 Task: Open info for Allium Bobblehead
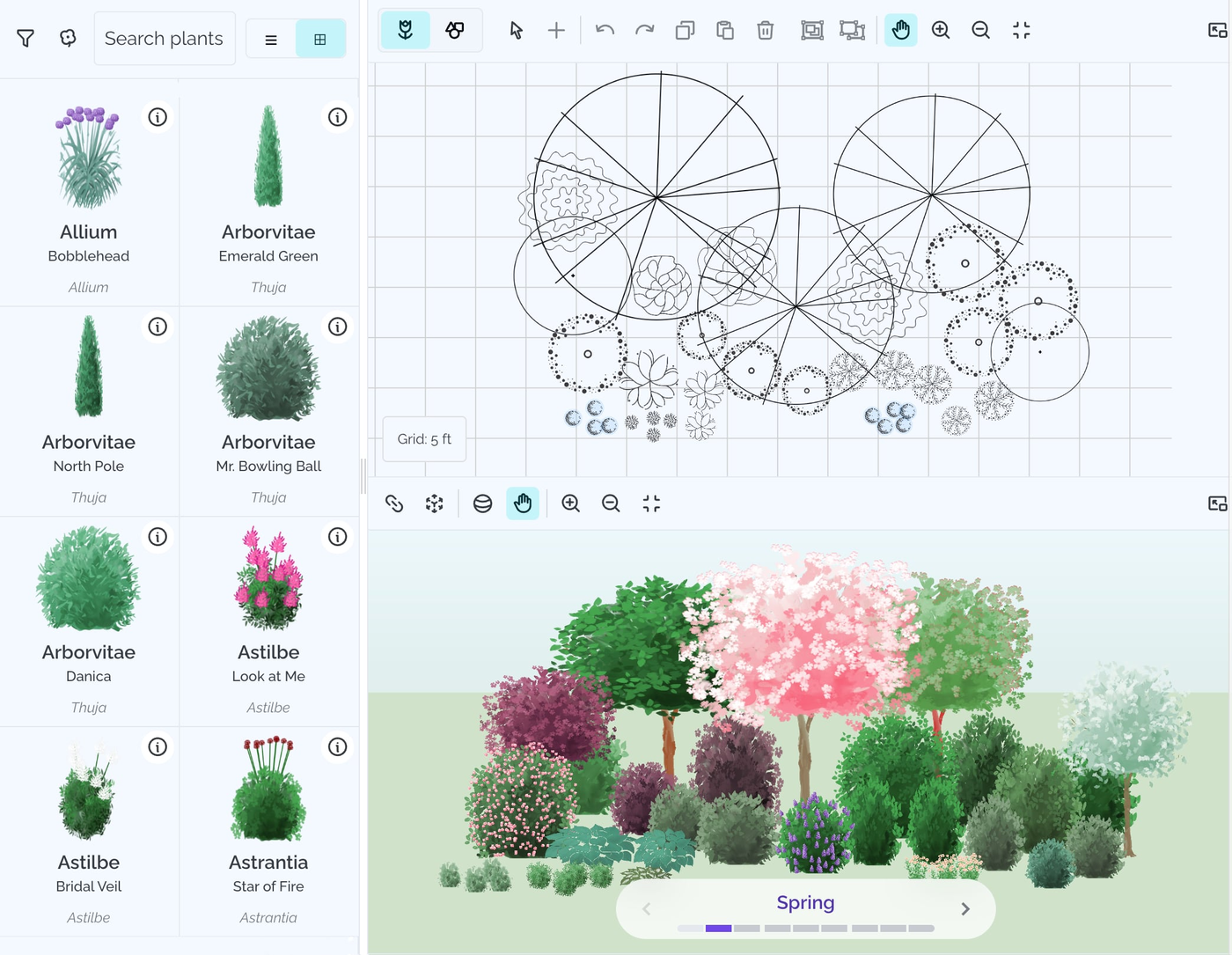(158, 116)
